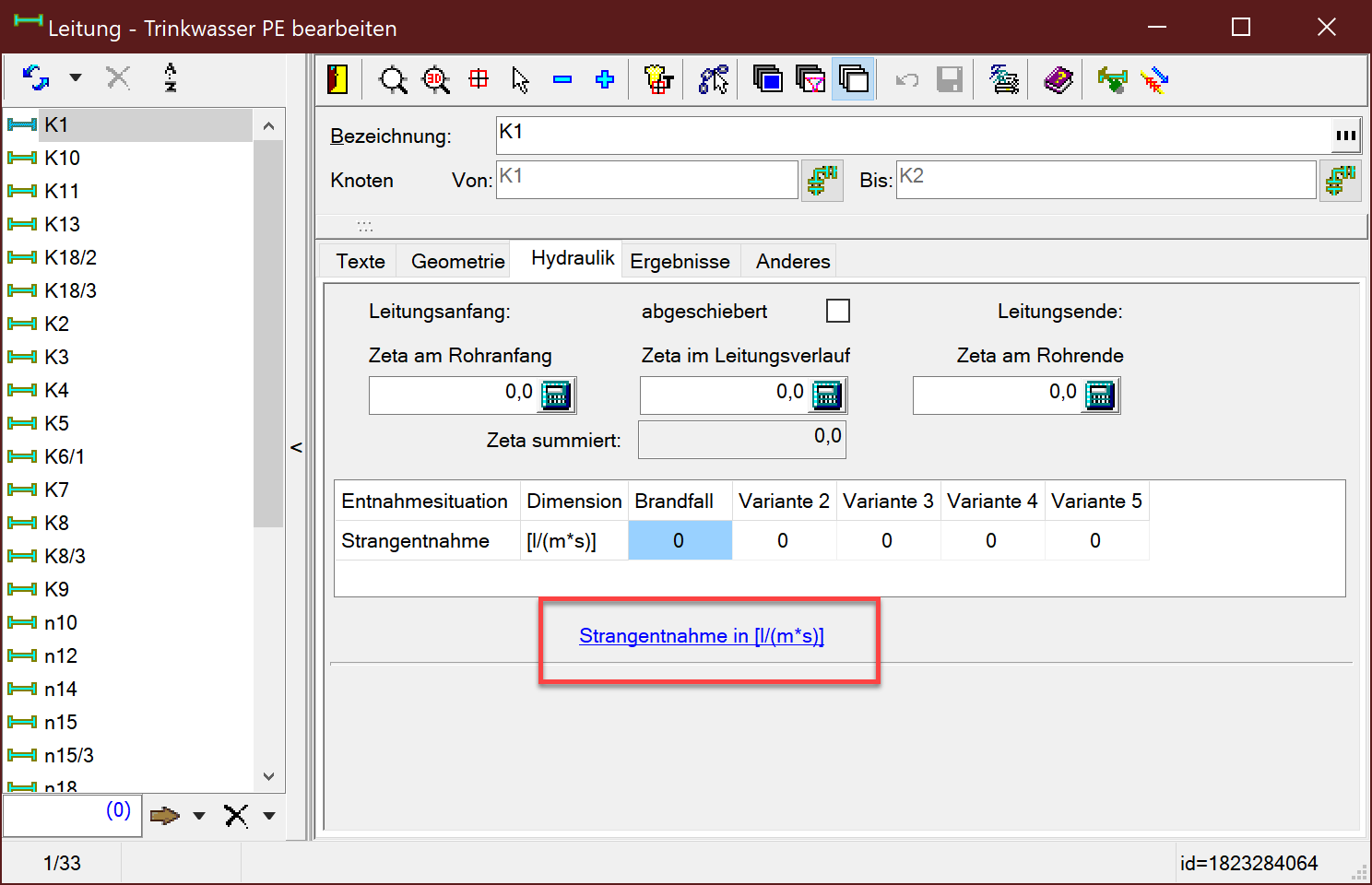The height and width of the screenshot is (885, 1372).
Task: Click the blue plus icon
Action: (x=605, y=80)
